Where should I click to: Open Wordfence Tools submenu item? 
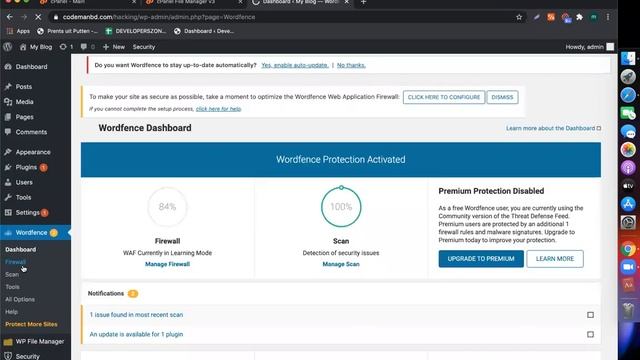[x=12, y=287]
